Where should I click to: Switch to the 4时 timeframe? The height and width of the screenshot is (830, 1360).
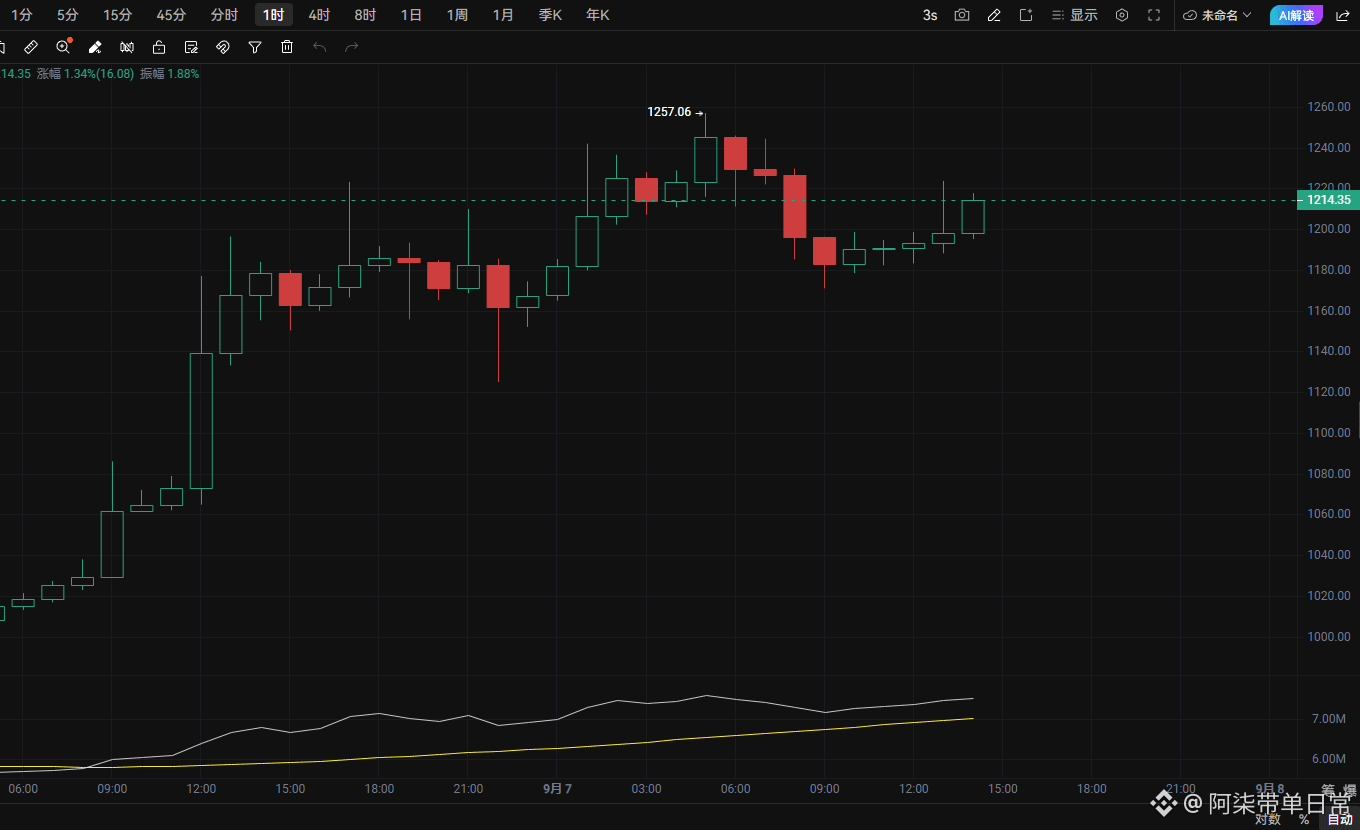pos(319,15)
